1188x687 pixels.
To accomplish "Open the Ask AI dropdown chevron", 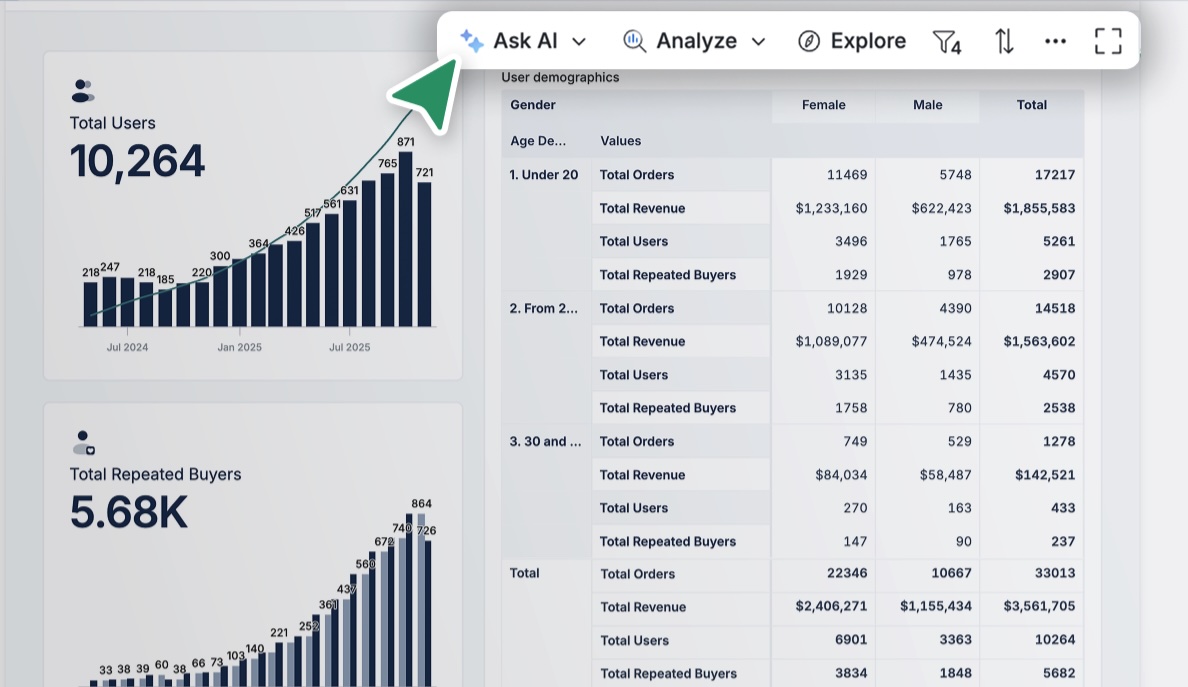I will (x=579, y=42).
